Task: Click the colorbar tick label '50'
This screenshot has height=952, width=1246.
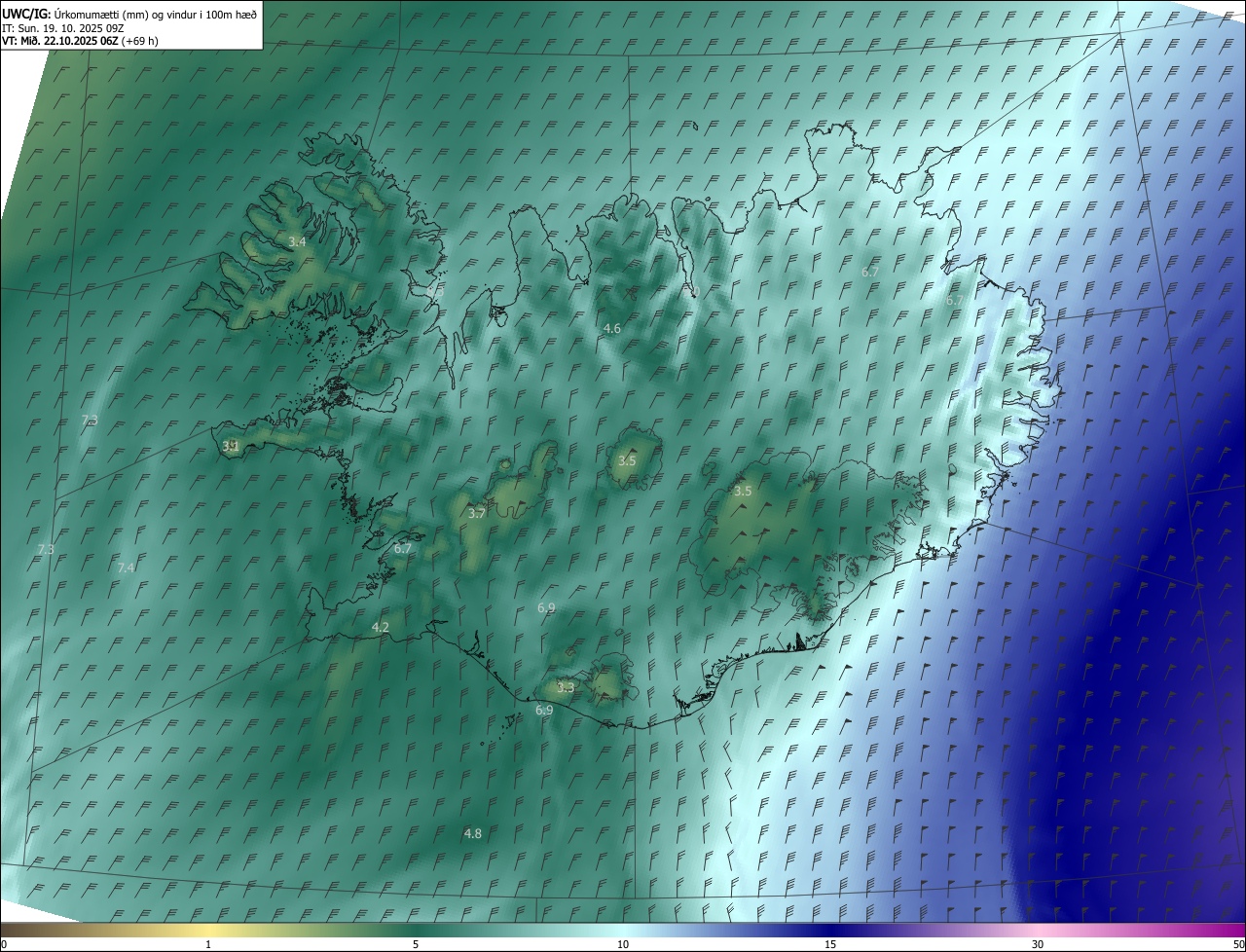Action: click(x=1238, y=944)
